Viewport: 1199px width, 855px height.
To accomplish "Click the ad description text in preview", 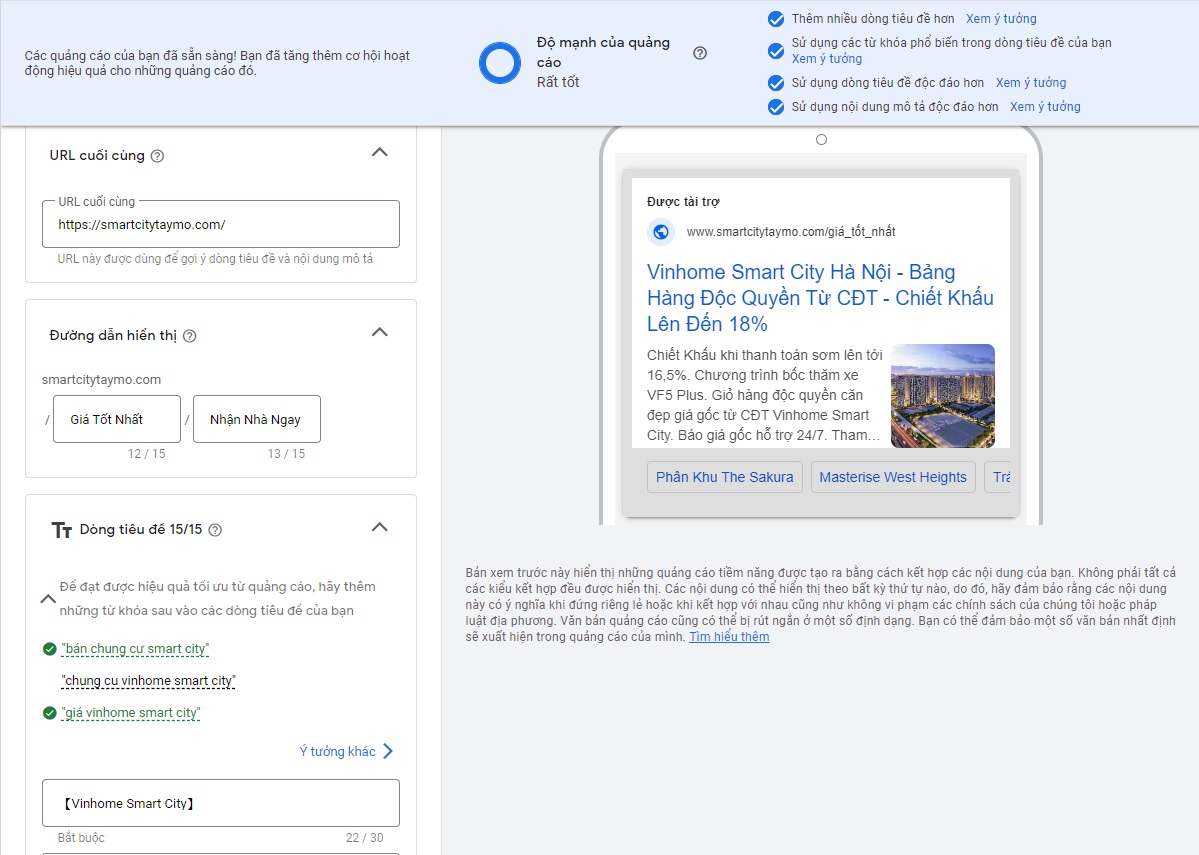I will [765, 395].
